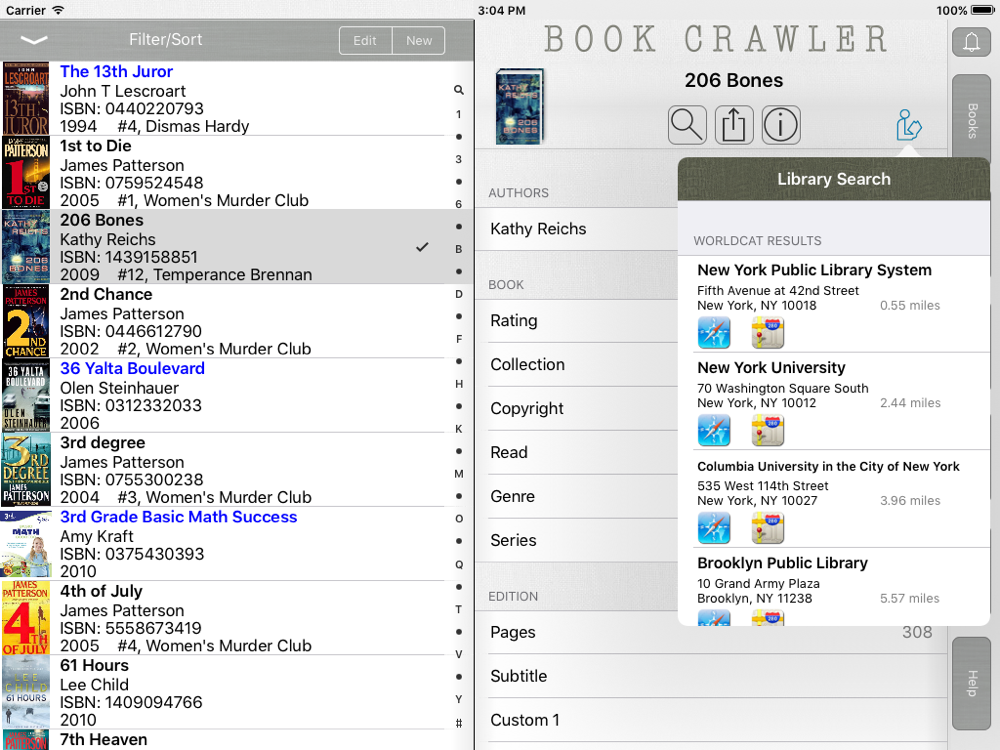Tap the battery indicator in the status bar

click(983, 10)
